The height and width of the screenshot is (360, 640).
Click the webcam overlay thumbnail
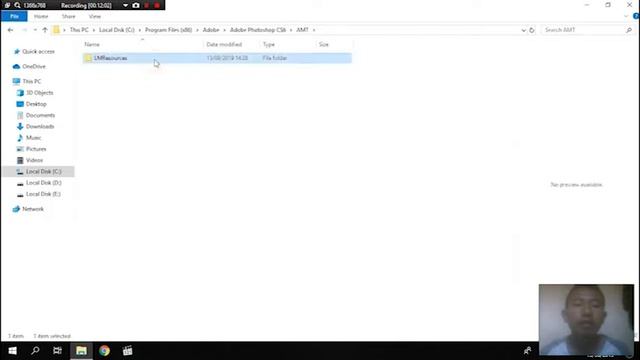pos(586,320)
